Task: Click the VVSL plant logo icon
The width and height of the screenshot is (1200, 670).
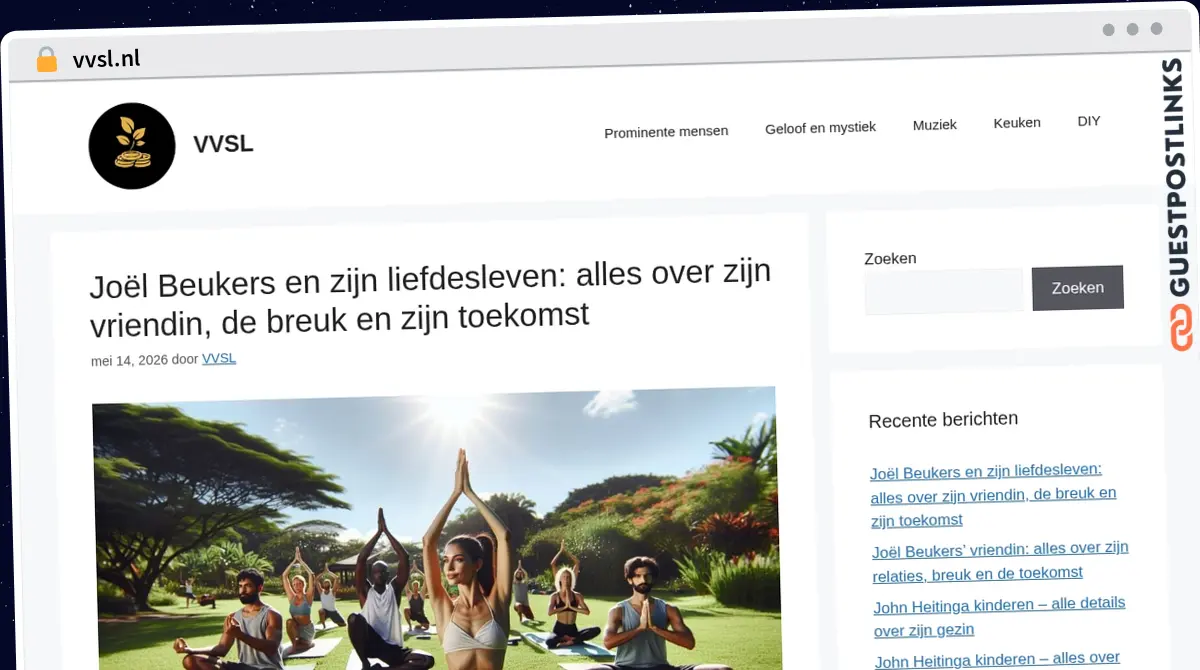Action: pyautogui.click(x=132, y=146)
